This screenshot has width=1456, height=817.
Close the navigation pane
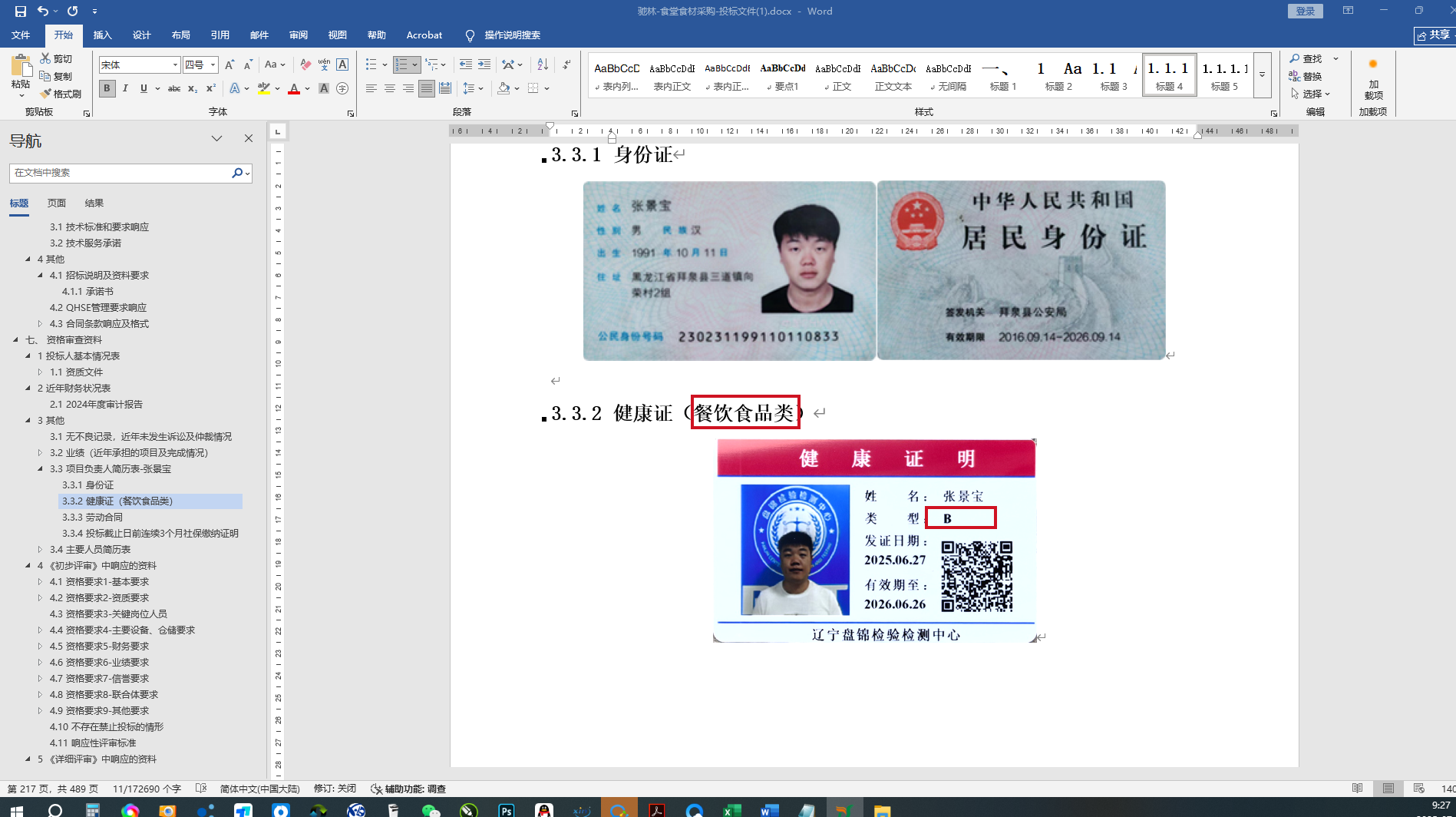pos(249,138)
